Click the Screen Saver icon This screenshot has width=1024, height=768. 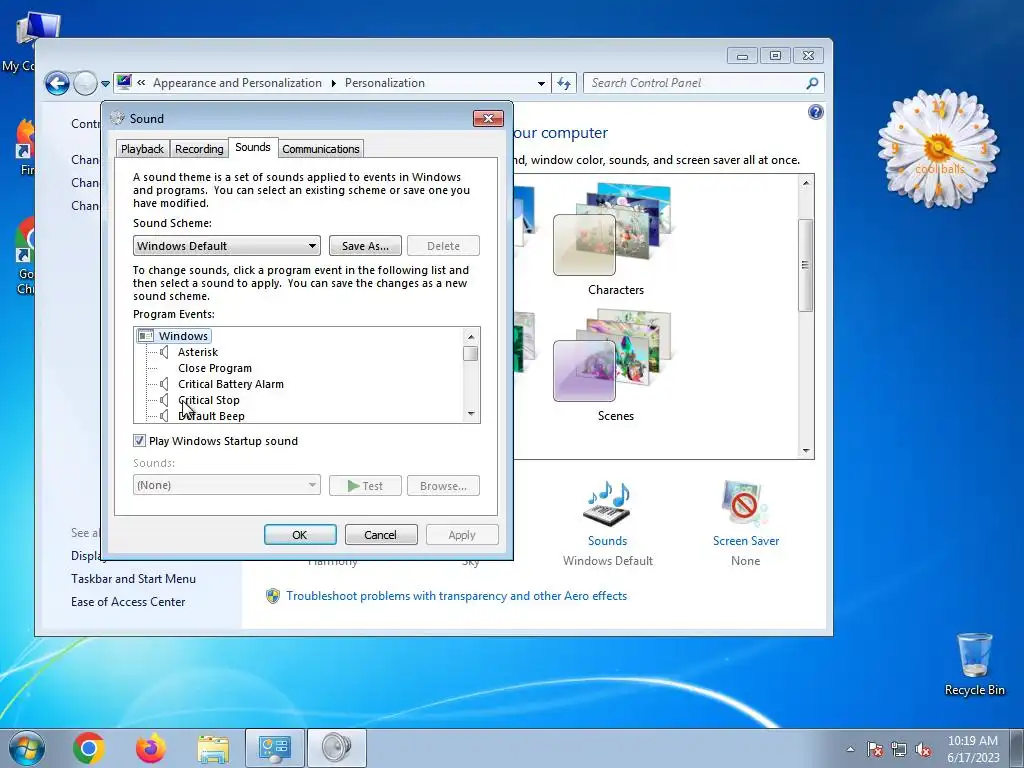pyautogui.click(x=745, y=504)
